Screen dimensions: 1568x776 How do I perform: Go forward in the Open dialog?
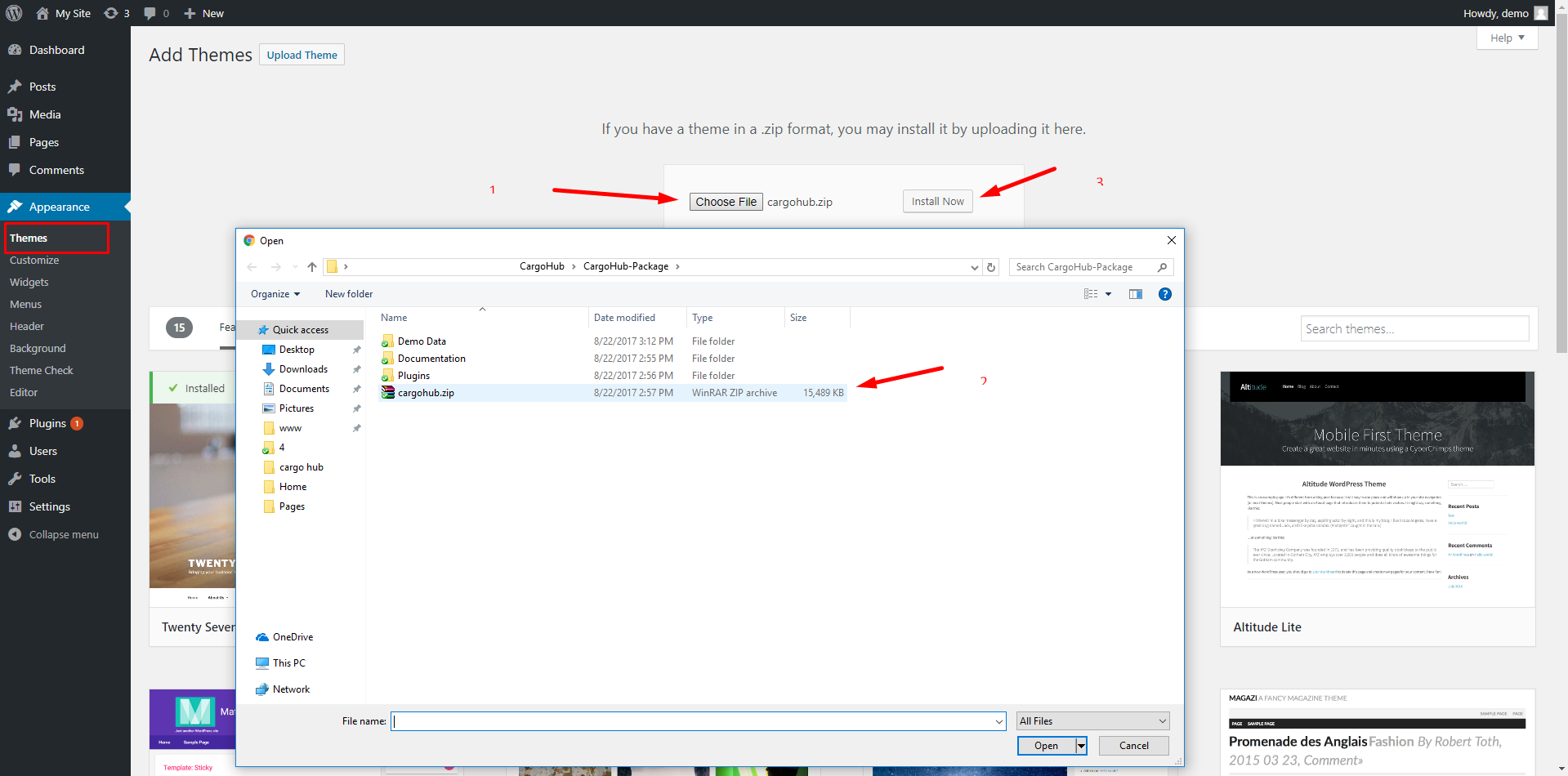click(275, 267)
